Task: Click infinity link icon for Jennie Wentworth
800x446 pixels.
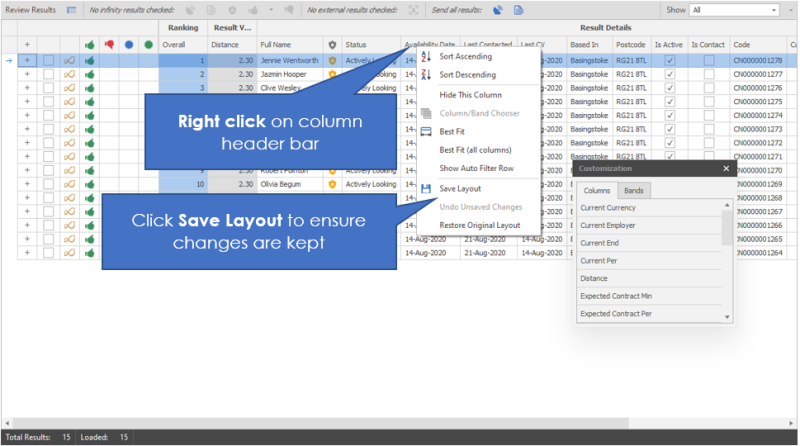Action: (x=69, y=61)
